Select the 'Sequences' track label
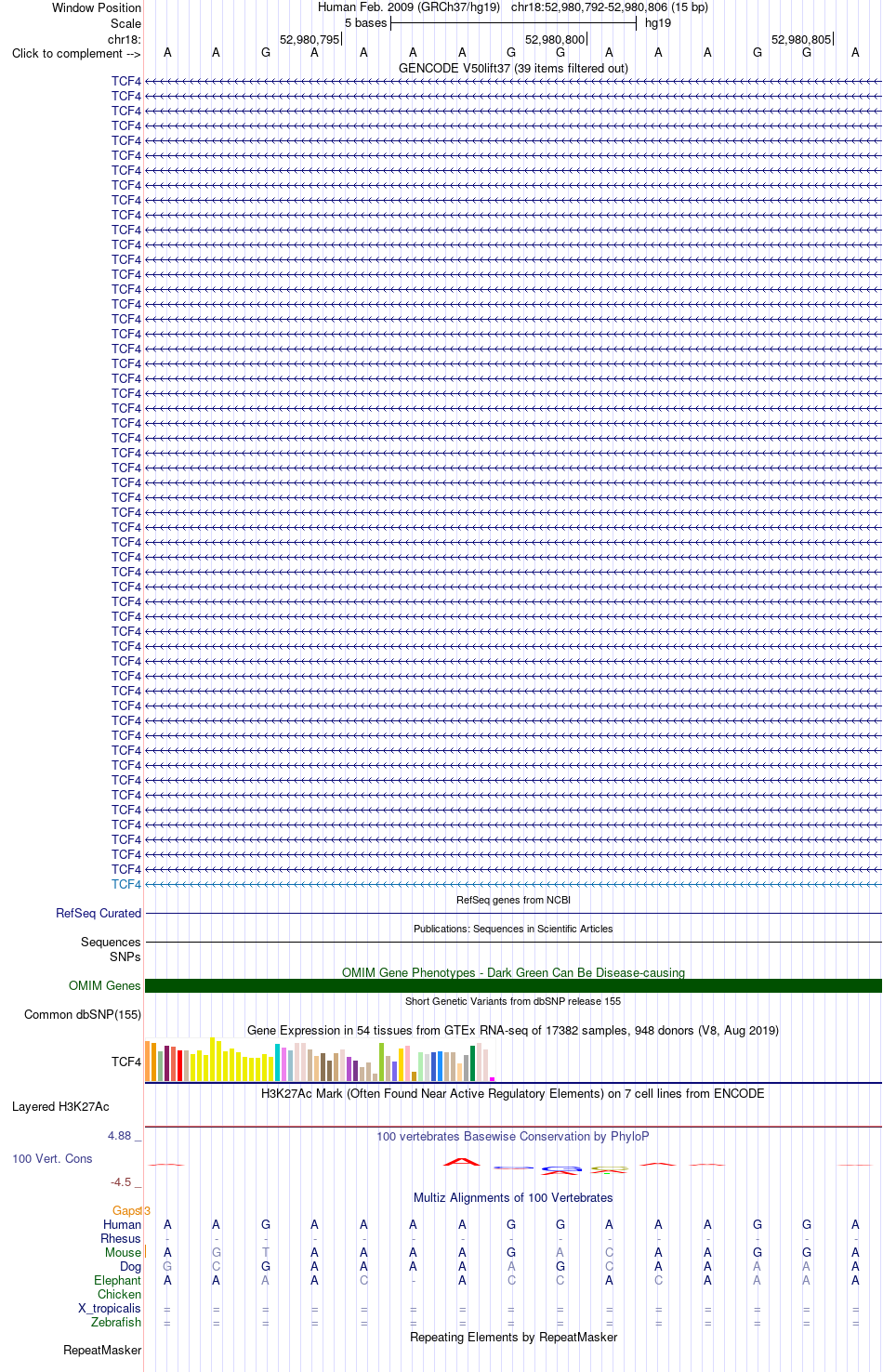Viewport: 883px width, 1372px height. (x=111, y=942)
